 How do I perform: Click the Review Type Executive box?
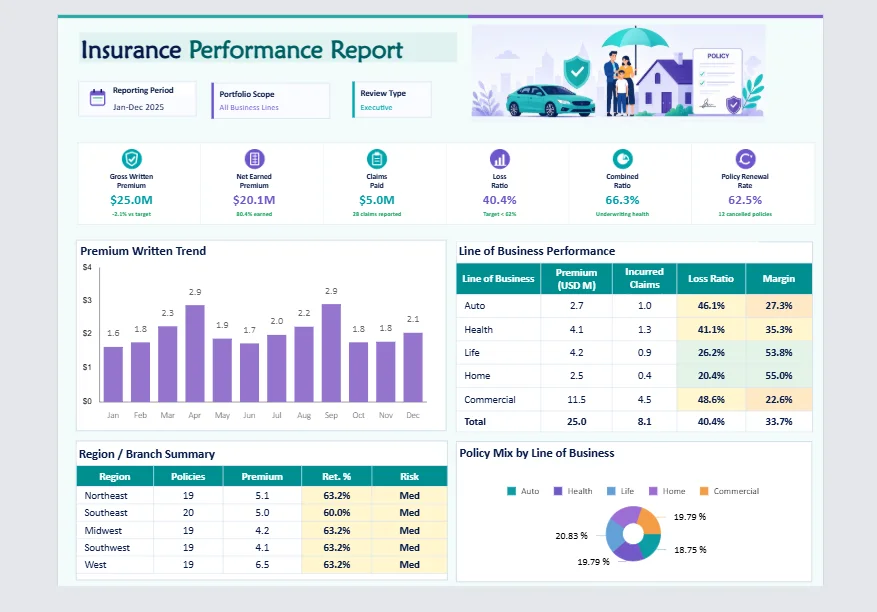392,100
